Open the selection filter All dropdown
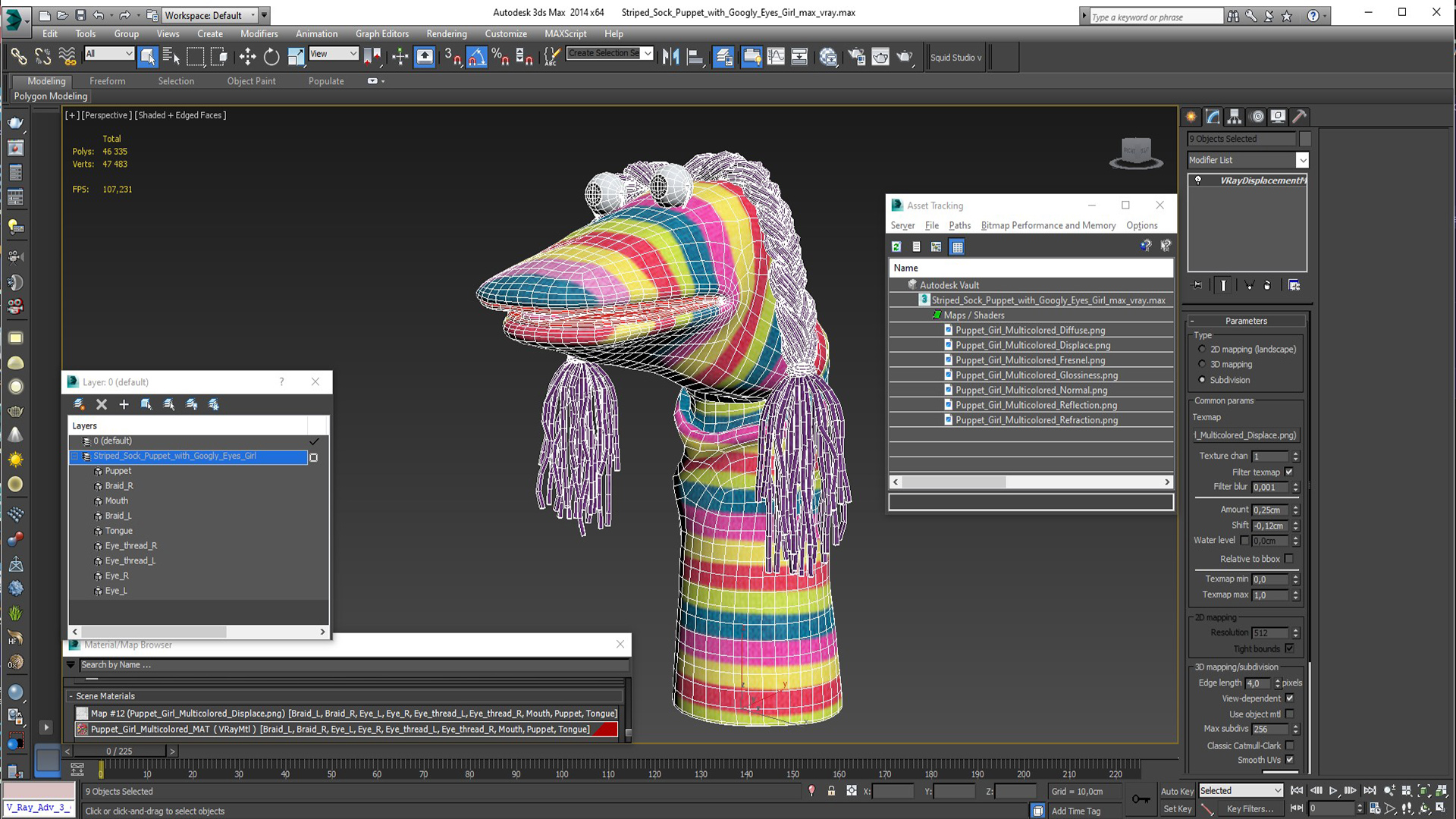 coord(109,53)
